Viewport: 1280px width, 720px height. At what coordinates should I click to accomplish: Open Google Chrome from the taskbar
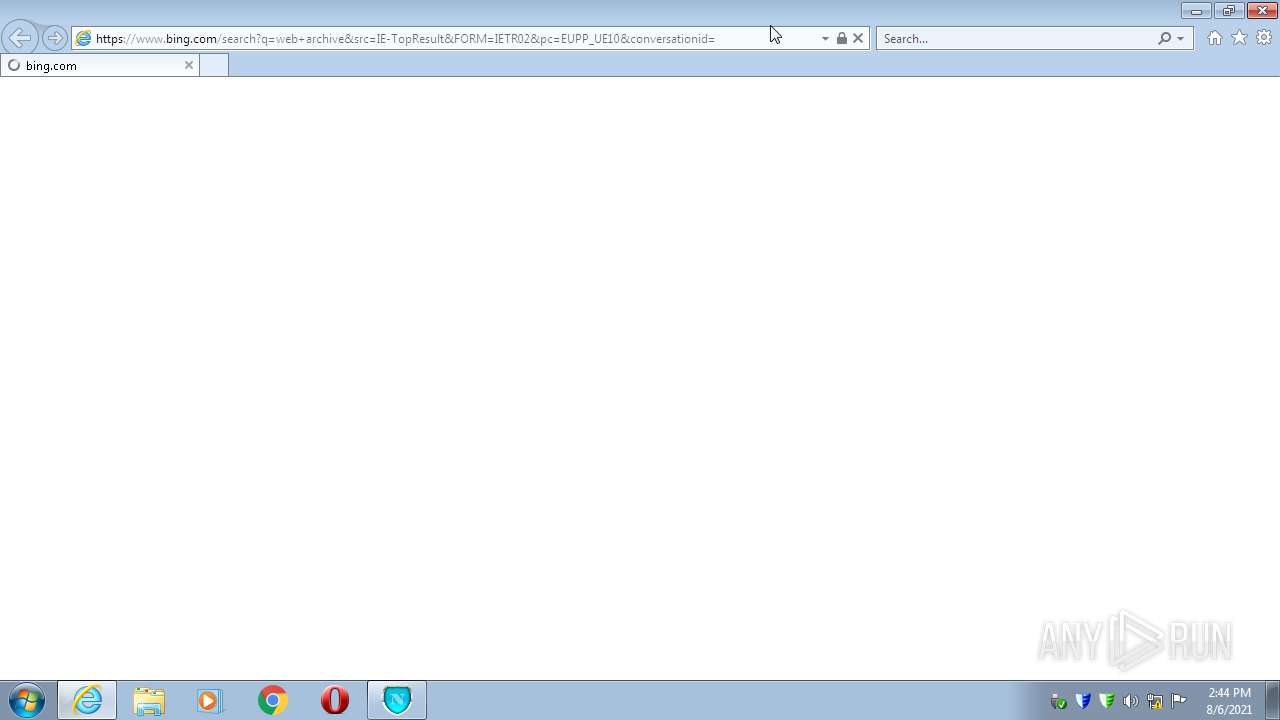(x=272, y=700)
